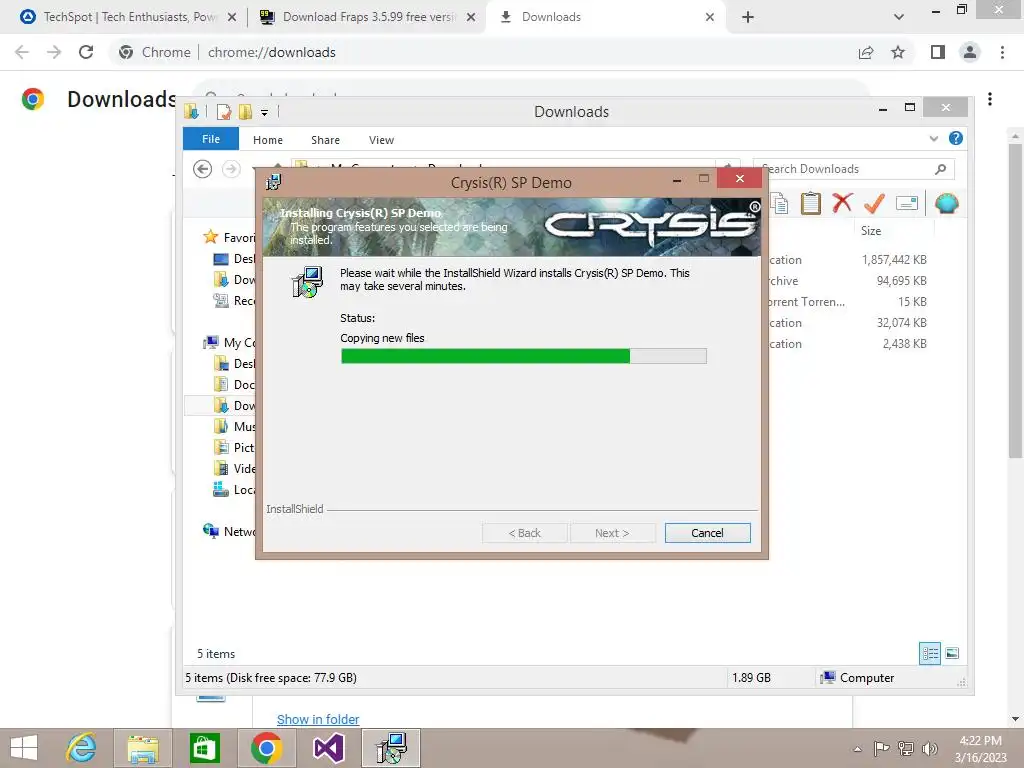Screen dimensions: 1024x768
Task: Click Show in folder link in Chrome
Action: [318, 719]
